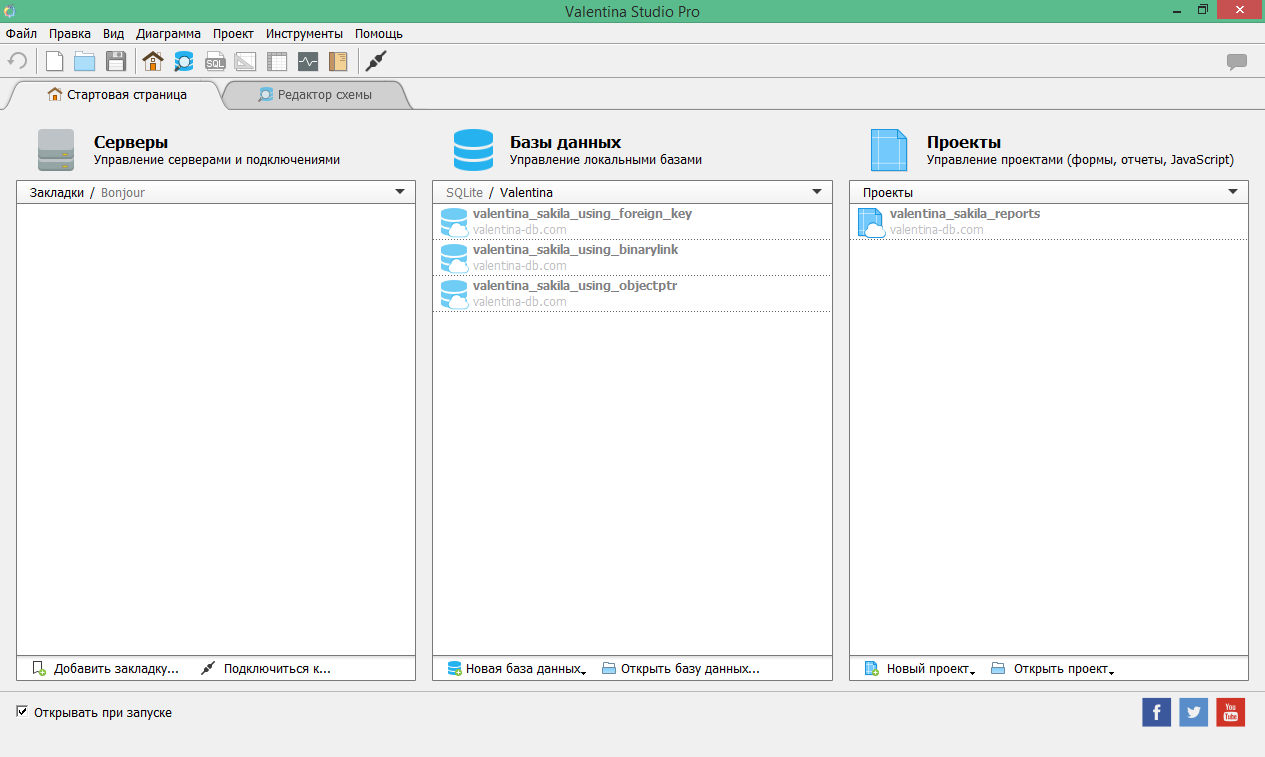Expand the SQLite / Valentina dropdown arrow
This screenshot has height=757, width=1265.
pyautogui.click(x=817, y=192)
